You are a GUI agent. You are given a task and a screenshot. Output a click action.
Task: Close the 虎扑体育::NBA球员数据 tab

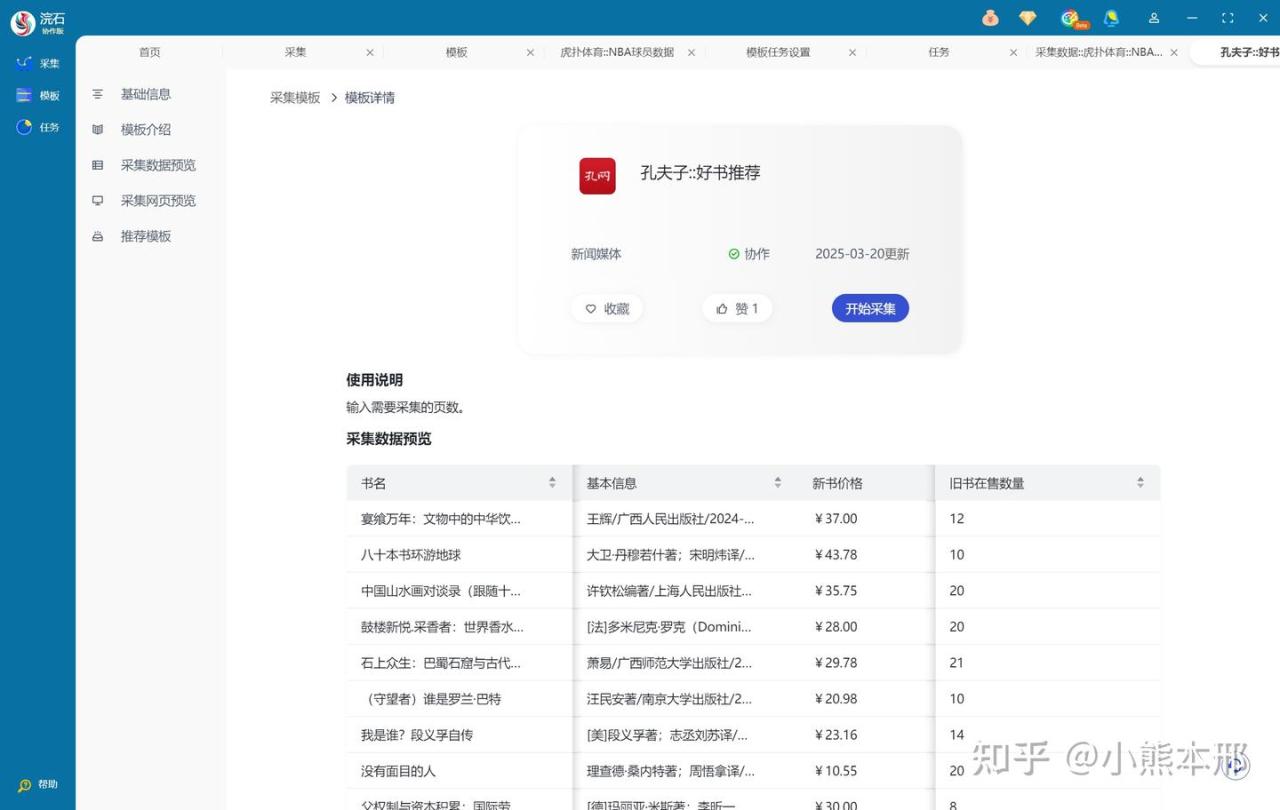(691, 52)
